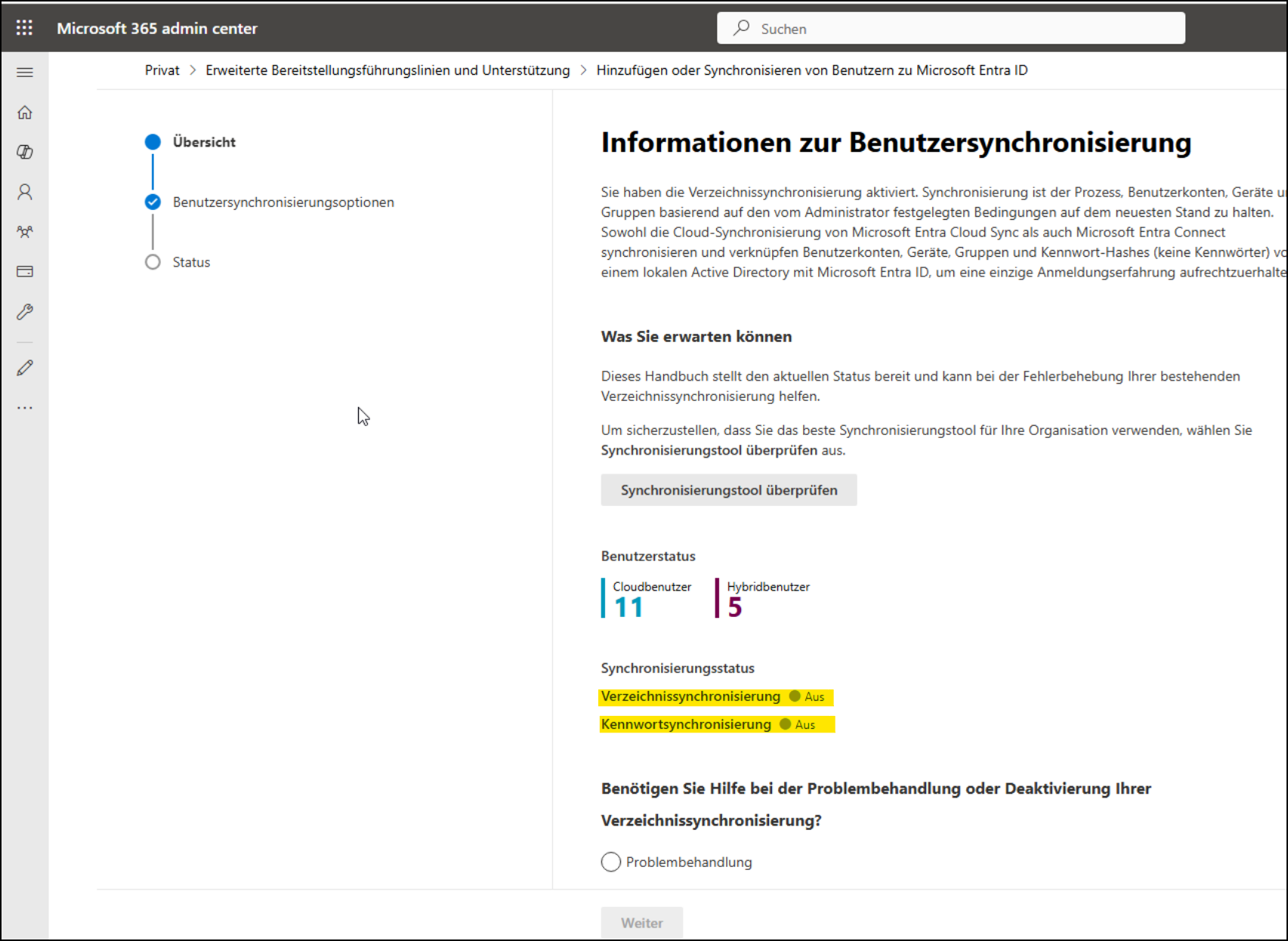Image resolution: width=1288 pixels, height=941 pixels.
Task: Click the Benutzerstatus label
Action: [648, 556]
